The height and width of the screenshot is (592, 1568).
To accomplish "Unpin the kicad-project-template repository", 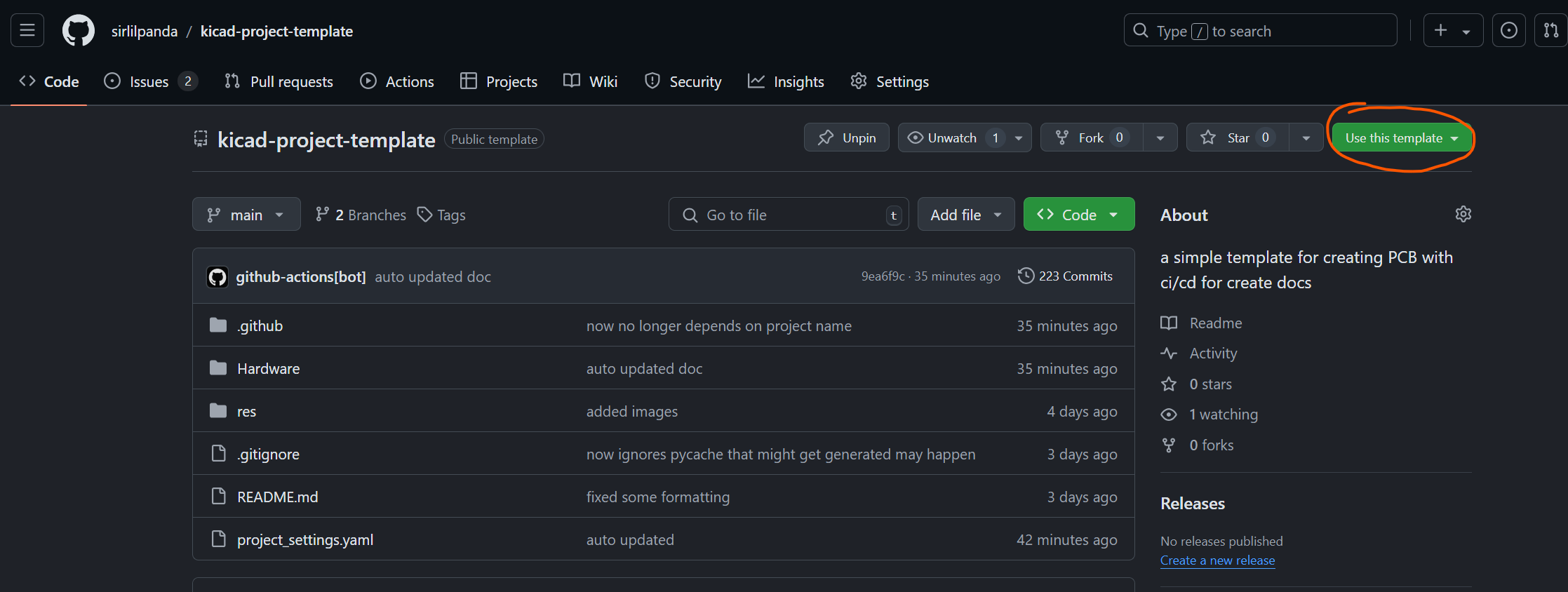I will coord(846,137).
